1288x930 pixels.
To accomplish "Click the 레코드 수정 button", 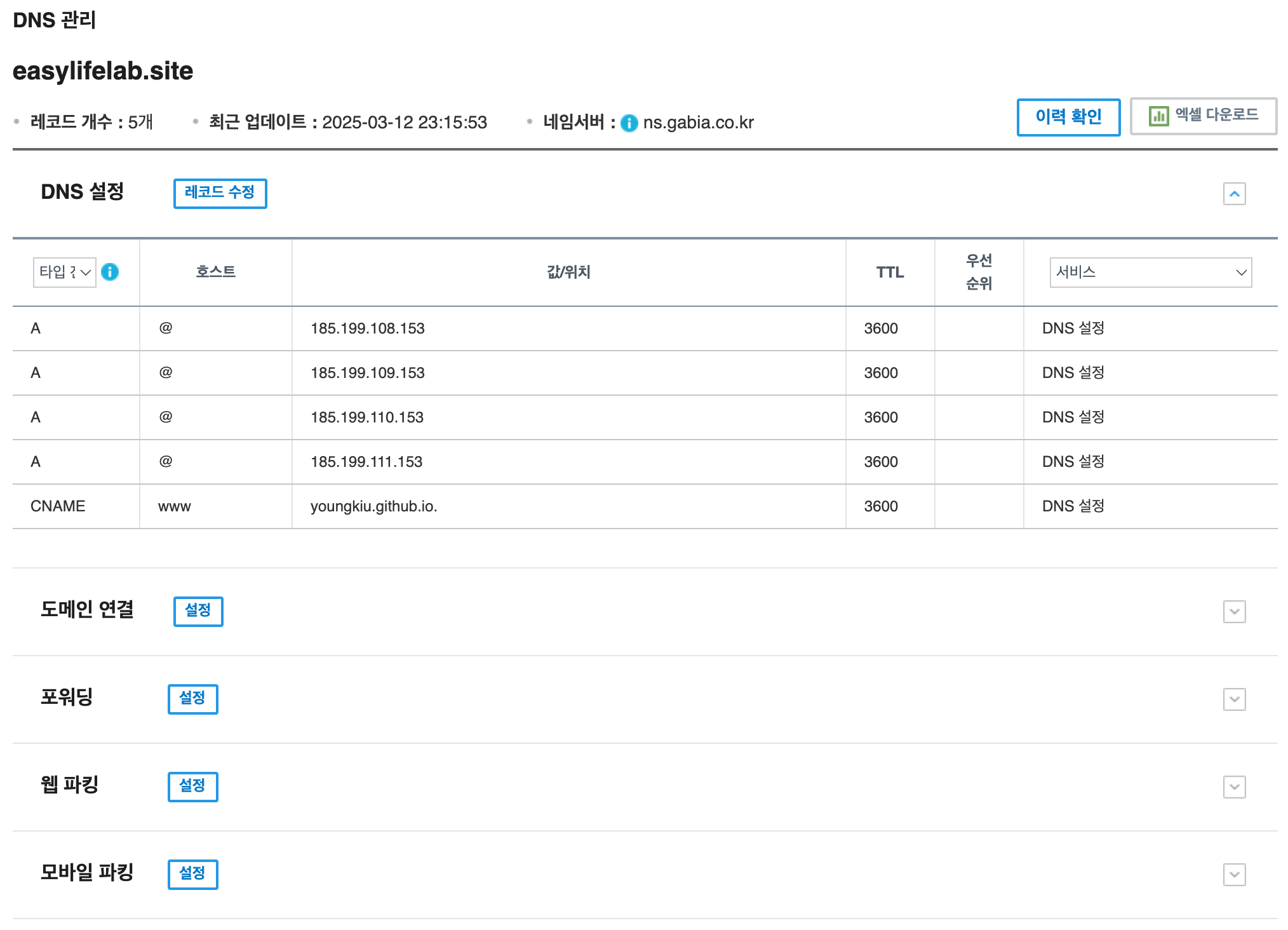I will click(220, 193).
